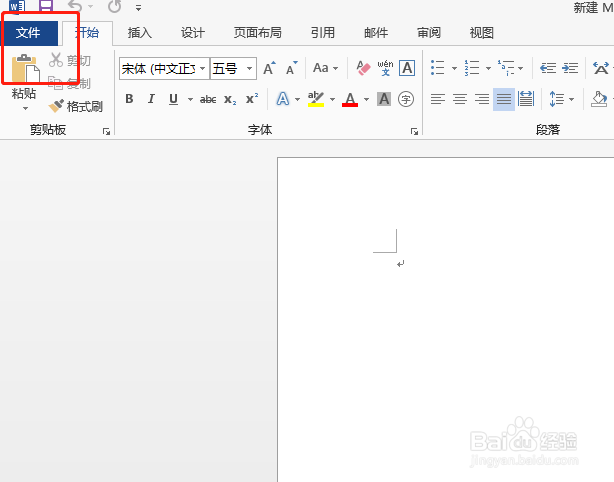Screen dimensions: 614x482
Task: Toggle italic formatting
Action: coord(151,99)
